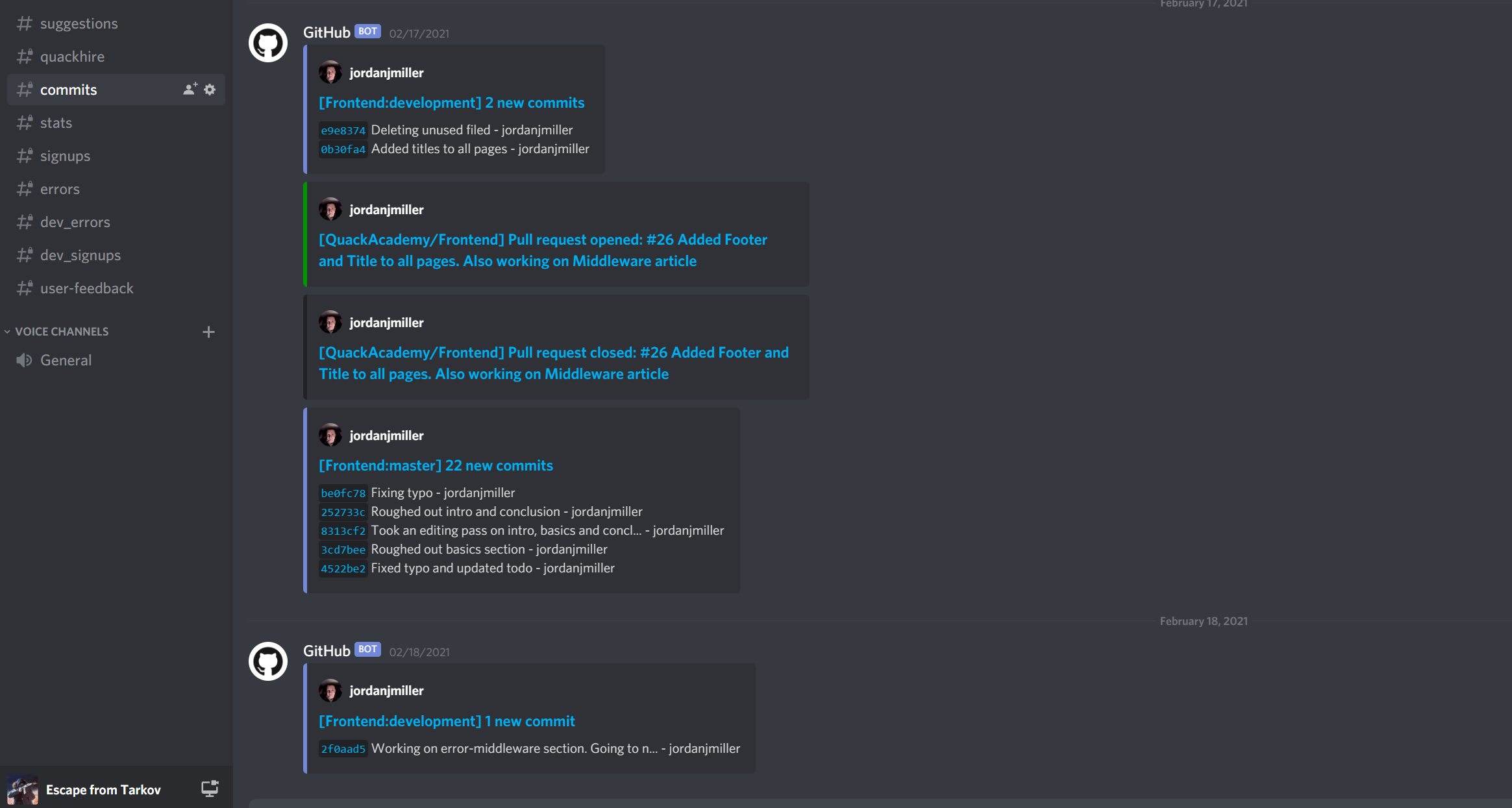Screen dimensions: 1512x808
Task: Click the Escape from Tarkov game thumbnail
Action: (x=23, y=789)
